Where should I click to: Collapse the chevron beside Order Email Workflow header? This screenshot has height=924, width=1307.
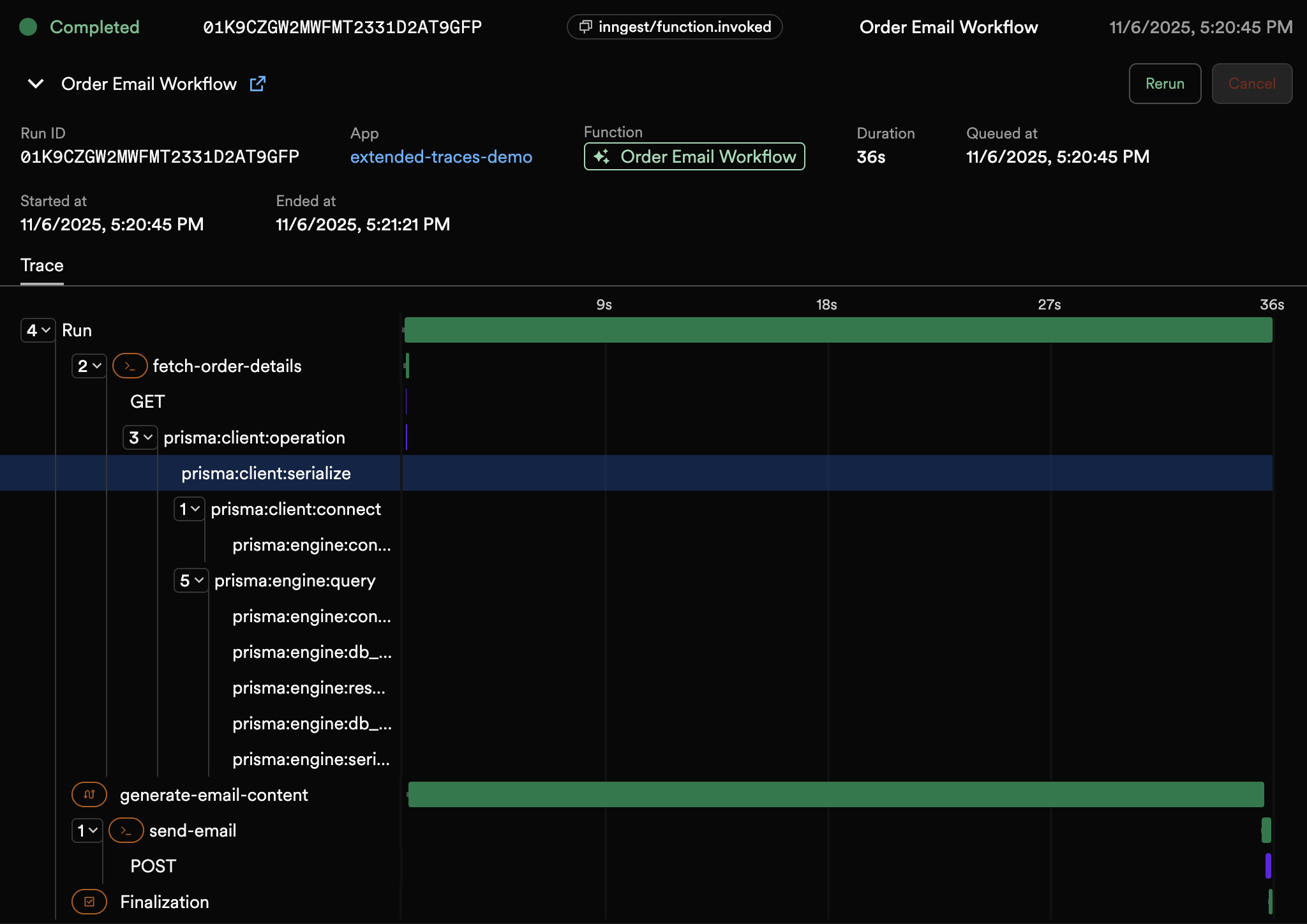click(x=35, y=84)
